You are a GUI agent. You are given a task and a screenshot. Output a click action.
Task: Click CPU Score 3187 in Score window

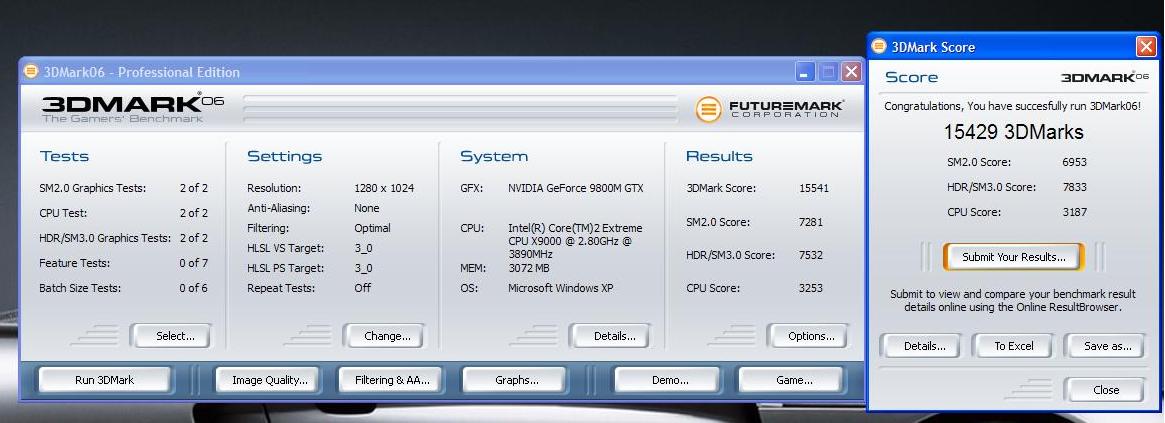[x=1074, y=212]
